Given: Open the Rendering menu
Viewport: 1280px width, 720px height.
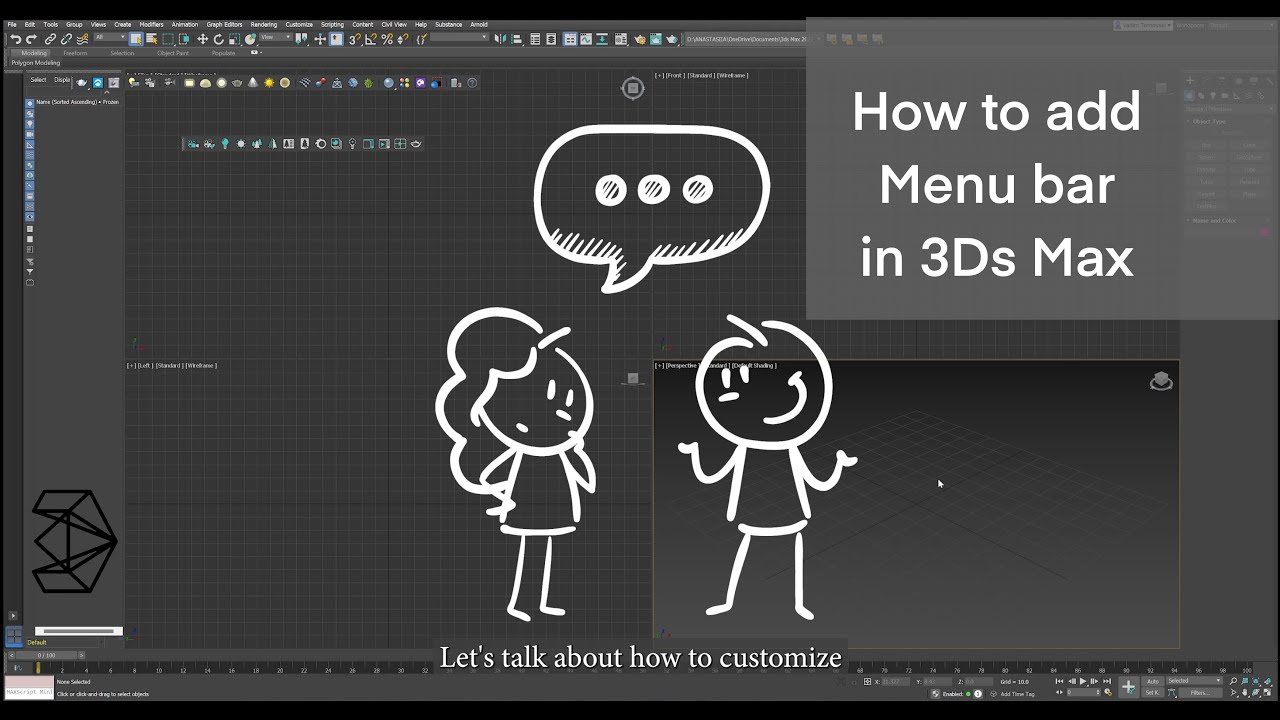Looking at the screenshot, I should tap(264, 24).
